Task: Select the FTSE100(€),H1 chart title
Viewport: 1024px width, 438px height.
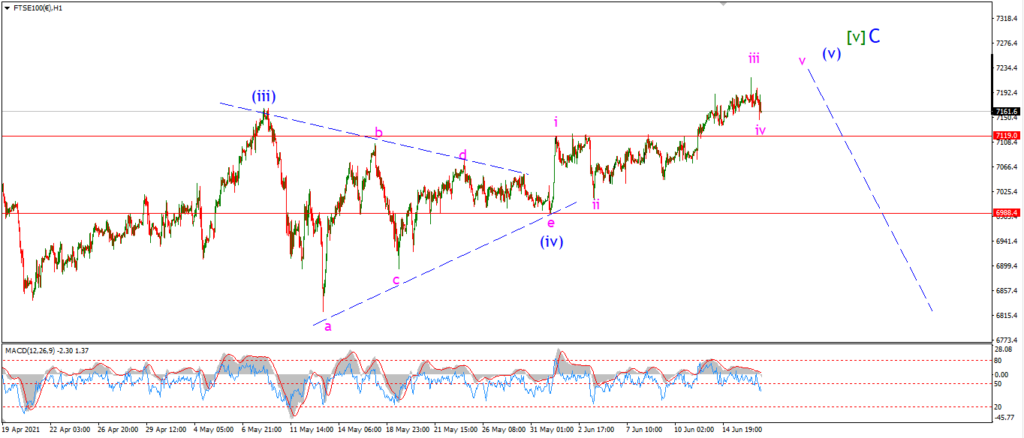Action: [36, 9]
